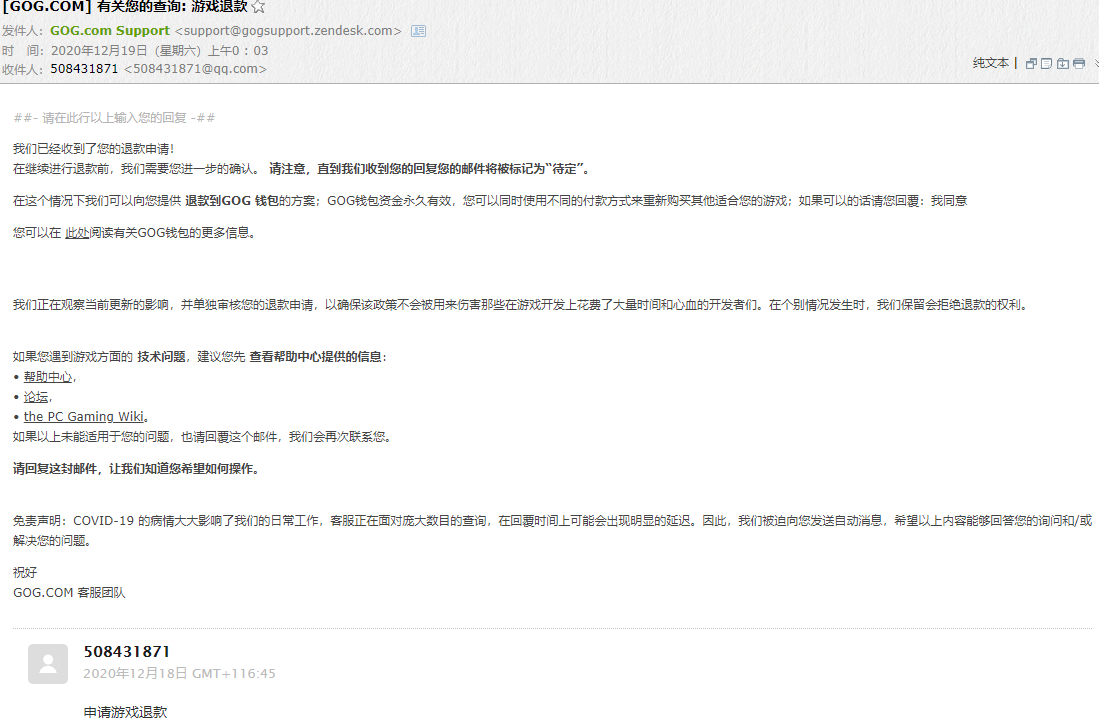Open the 帮助中心 help center link

[x=48, y=377]
